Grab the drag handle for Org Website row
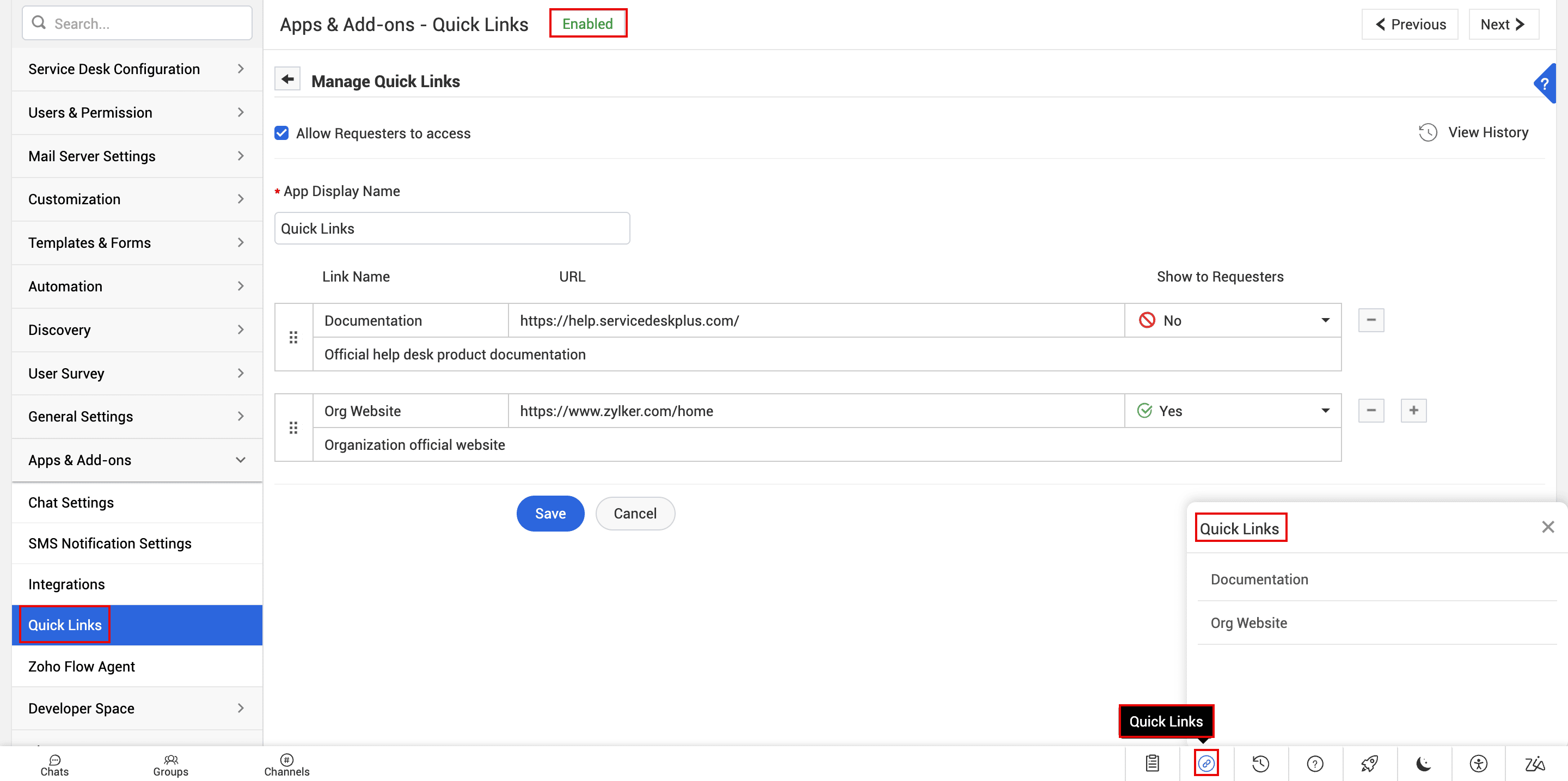1568x781 pixels. [x=293, y=428]
